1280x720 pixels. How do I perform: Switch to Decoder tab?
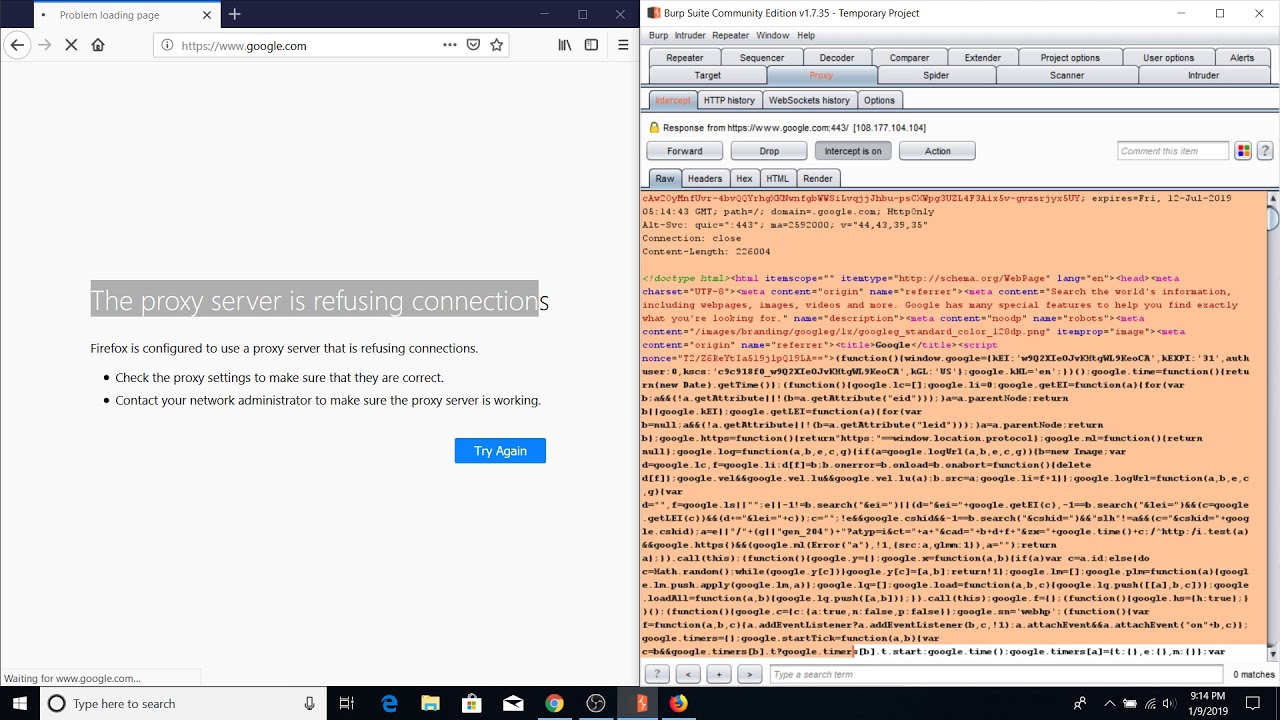point(837,58)
